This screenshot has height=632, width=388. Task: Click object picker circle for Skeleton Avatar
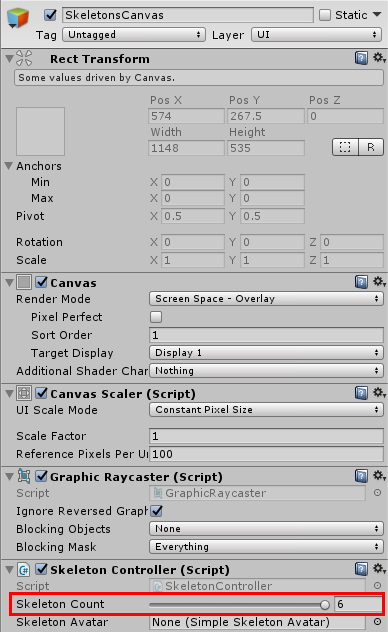click(x=377, y=622)
